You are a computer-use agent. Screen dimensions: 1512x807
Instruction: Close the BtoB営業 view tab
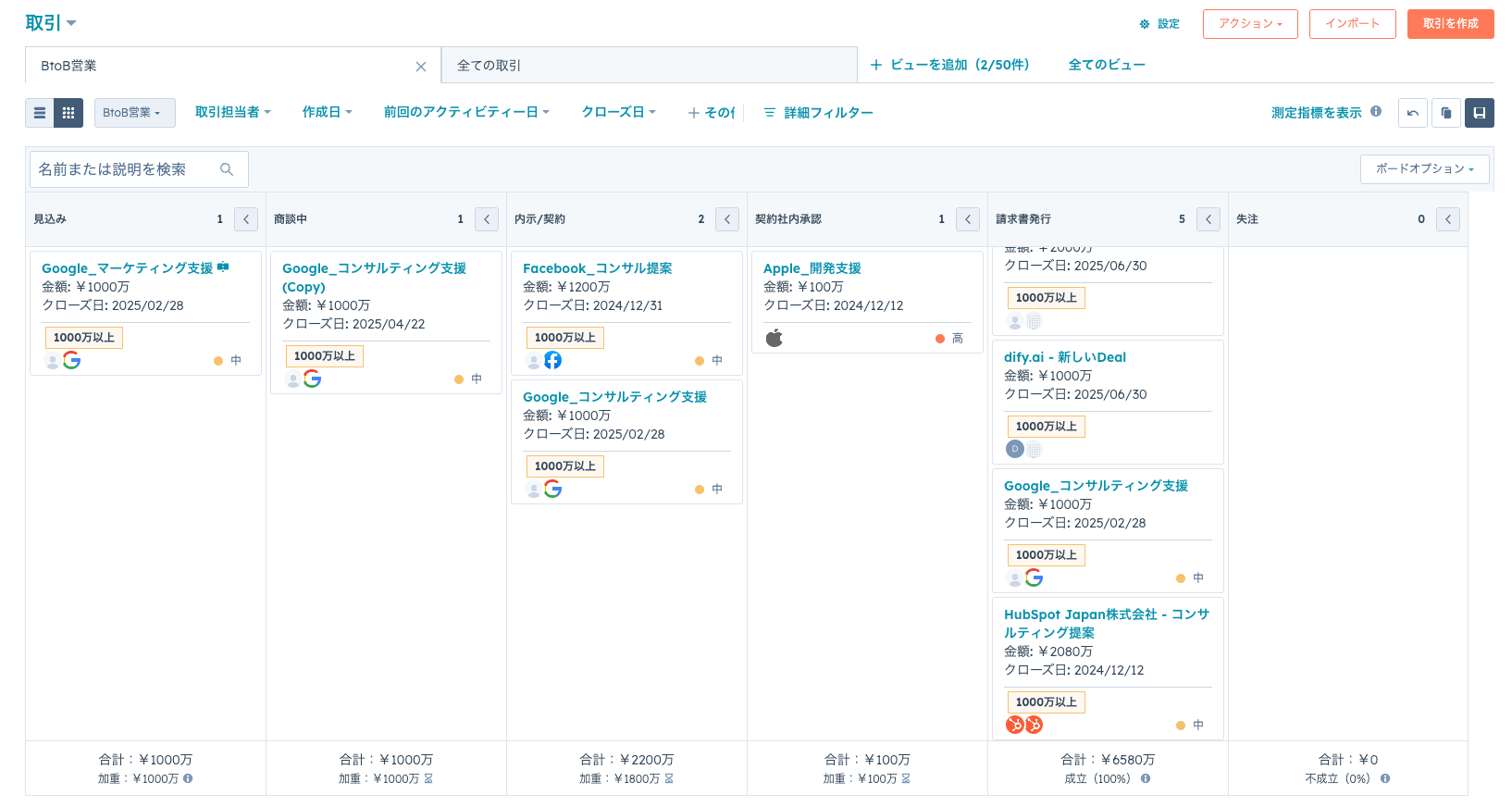pyautogui.click(x=421, y=67)
